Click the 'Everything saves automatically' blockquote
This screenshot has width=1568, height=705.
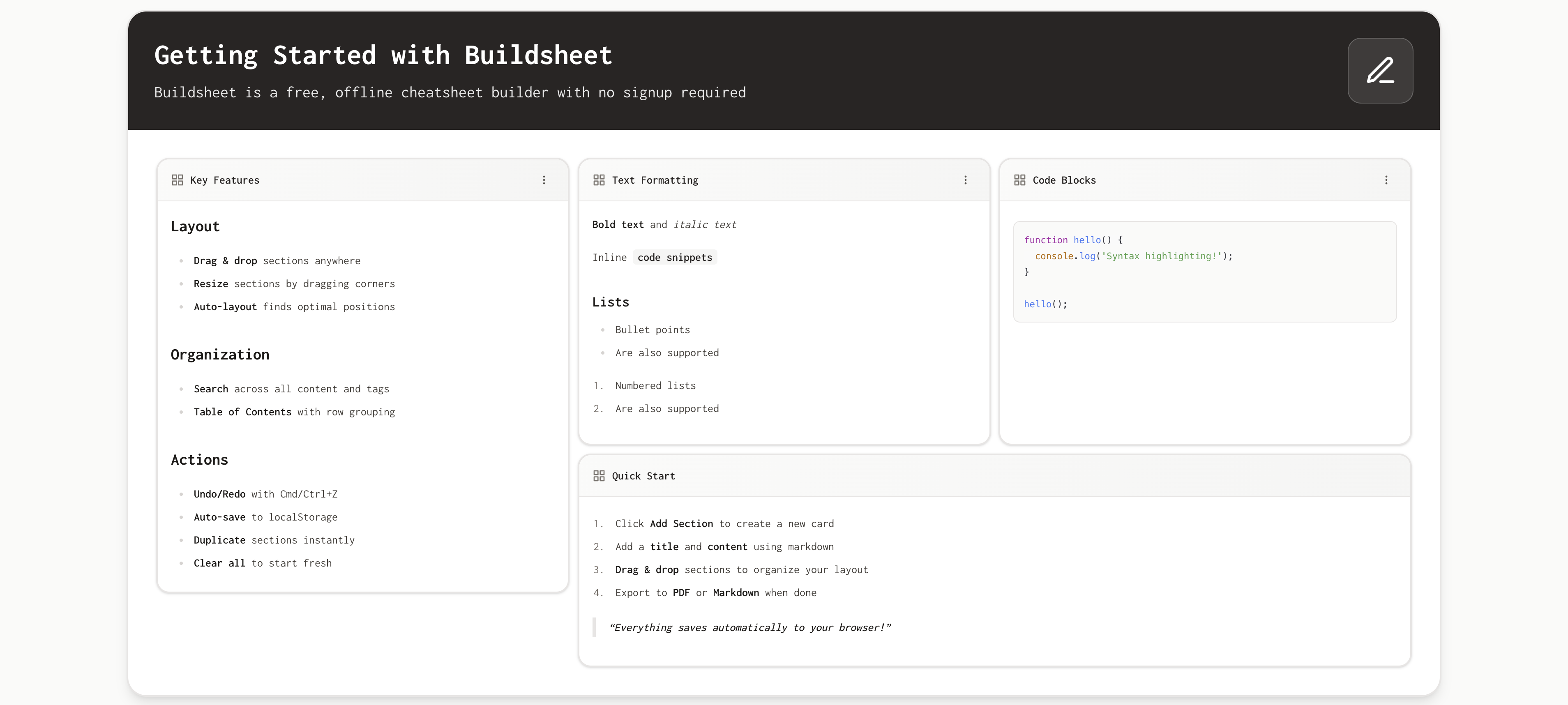point(749,628)
